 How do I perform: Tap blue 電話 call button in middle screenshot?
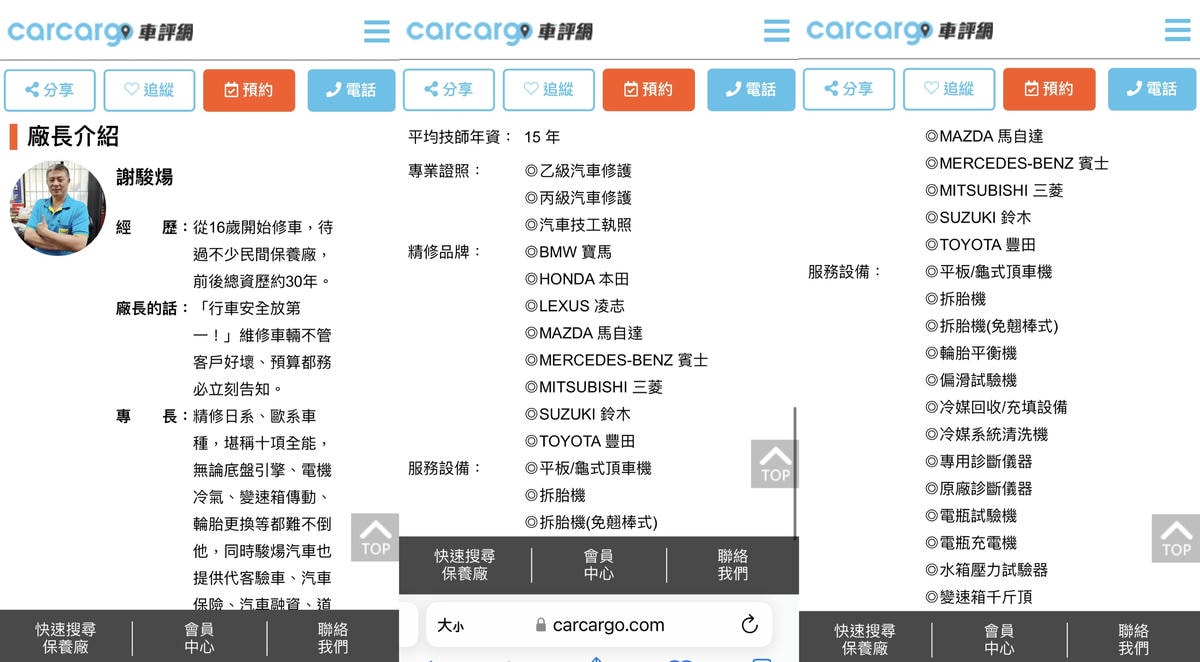(x=751, y=89)
